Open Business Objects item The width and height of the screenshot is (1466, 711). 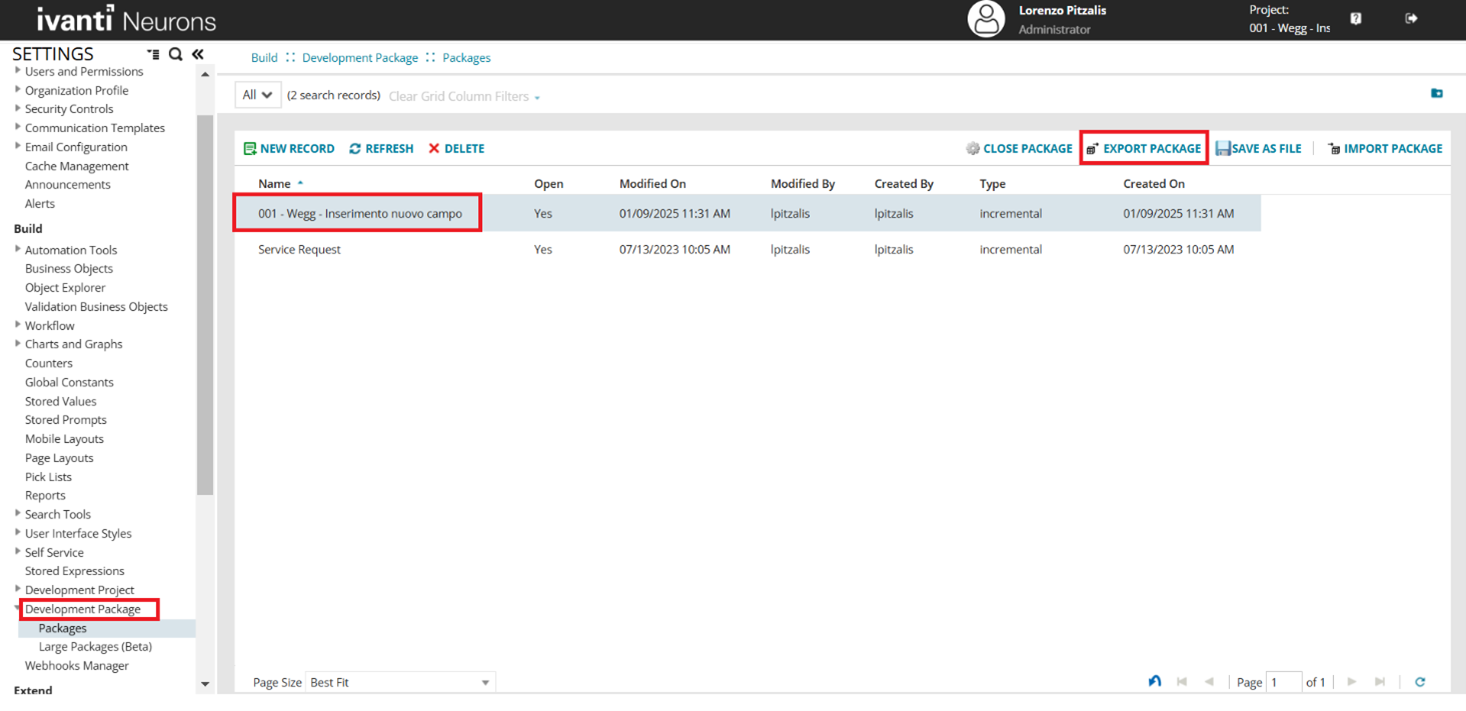point(69,268)
